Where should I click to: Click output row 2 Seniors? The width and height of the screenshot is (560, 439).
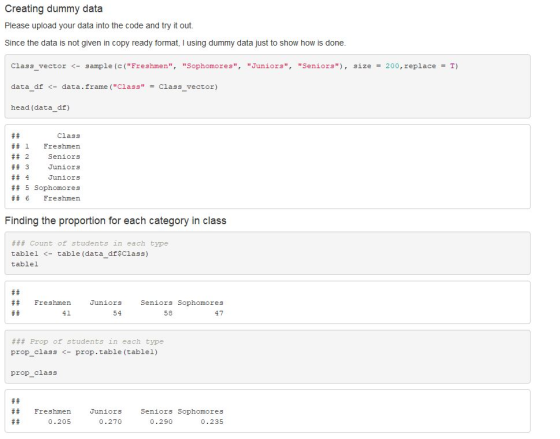point(46,157)
